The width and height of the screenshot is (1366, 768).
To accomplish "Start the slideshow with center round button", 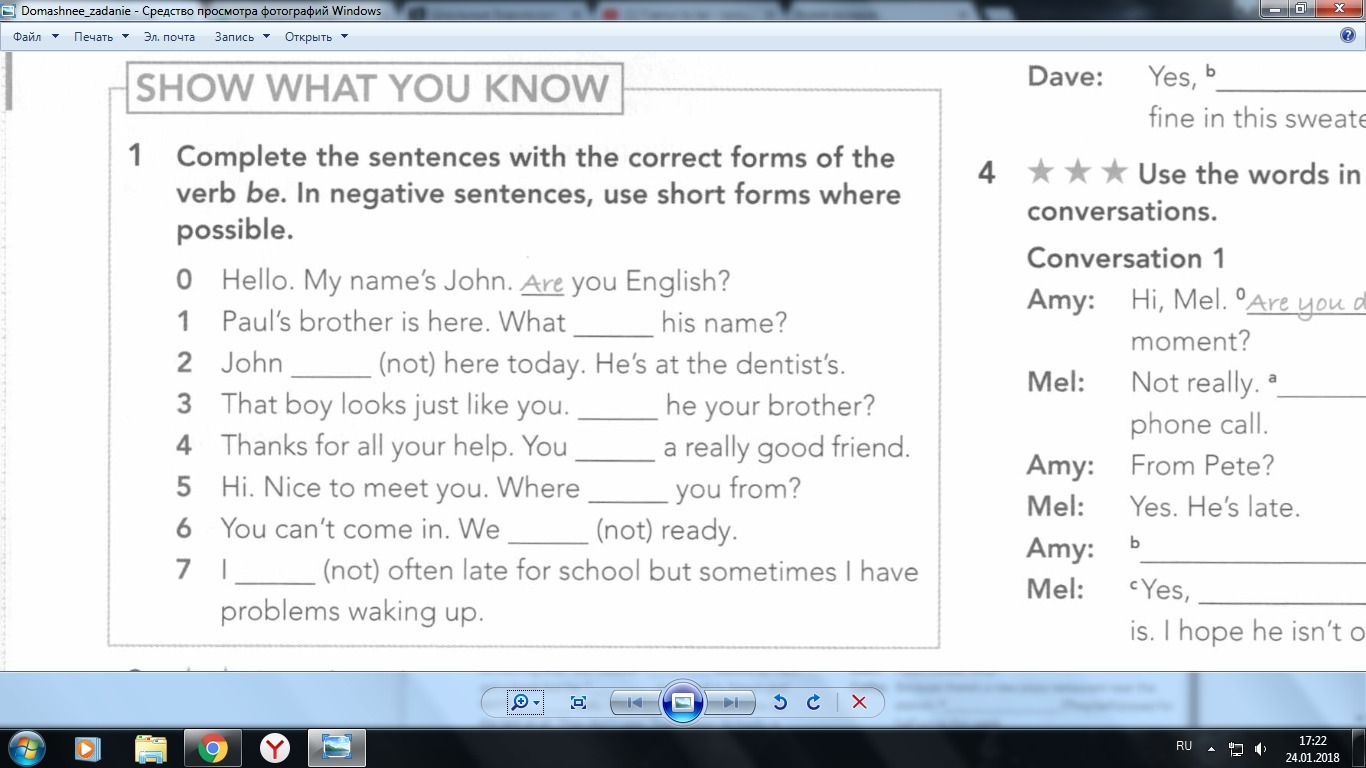I will [x=683, y=702].
